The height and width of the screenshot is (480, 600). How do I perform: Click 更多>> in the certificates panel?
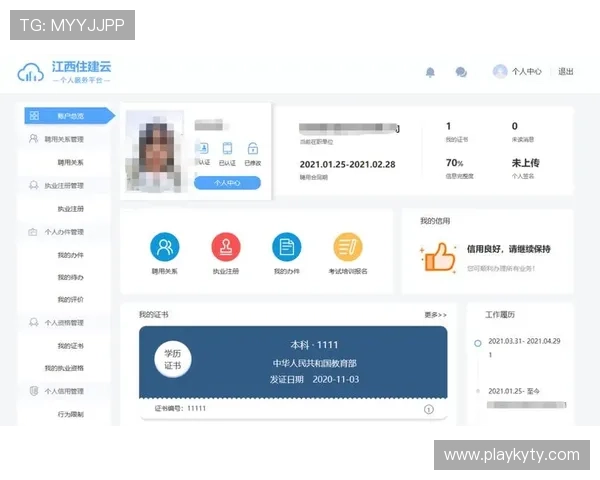point(435,315)
